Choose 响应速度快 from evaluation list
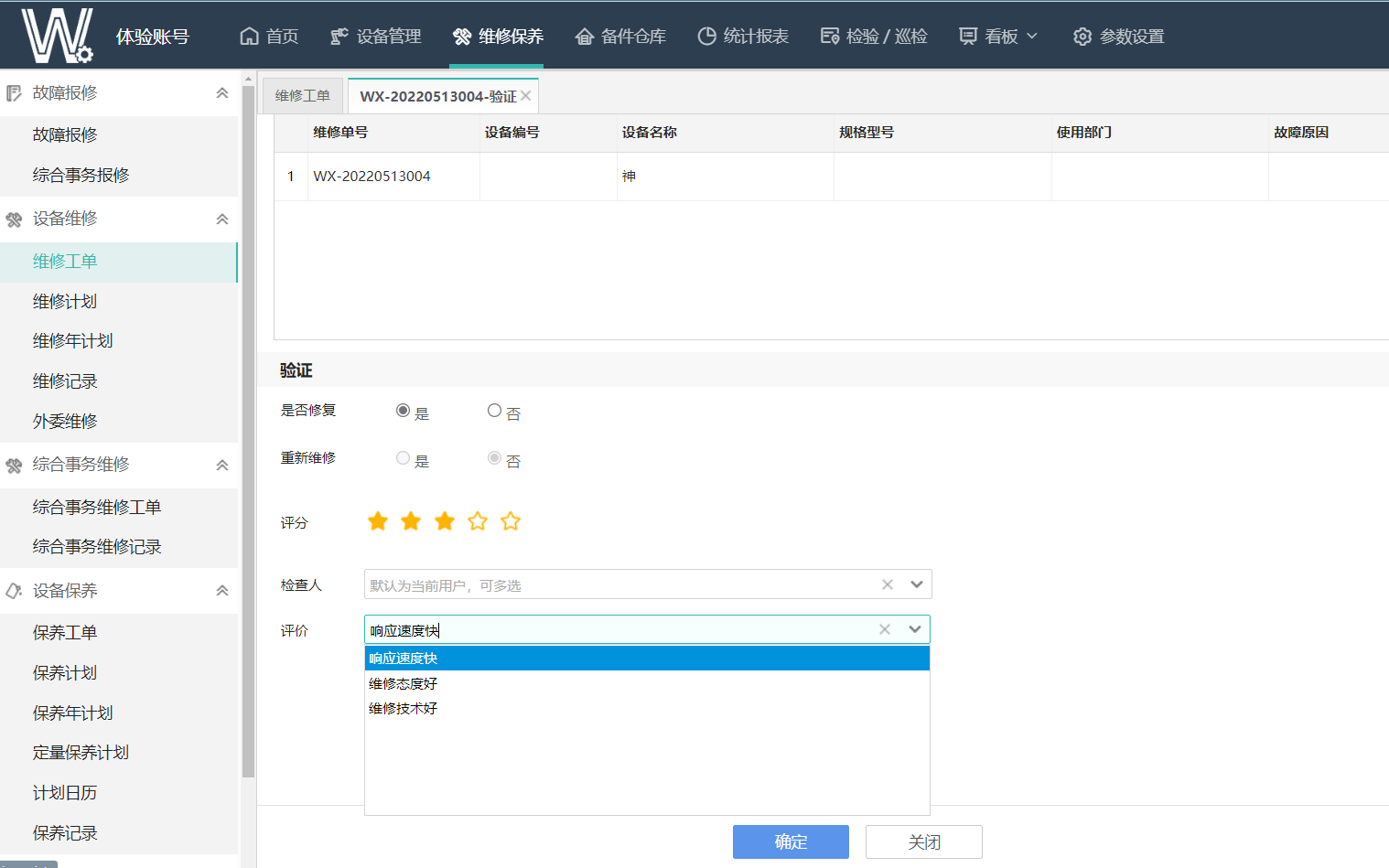Image resolution: width=1389 pixels, height=868 pixels. pos(647,659)
